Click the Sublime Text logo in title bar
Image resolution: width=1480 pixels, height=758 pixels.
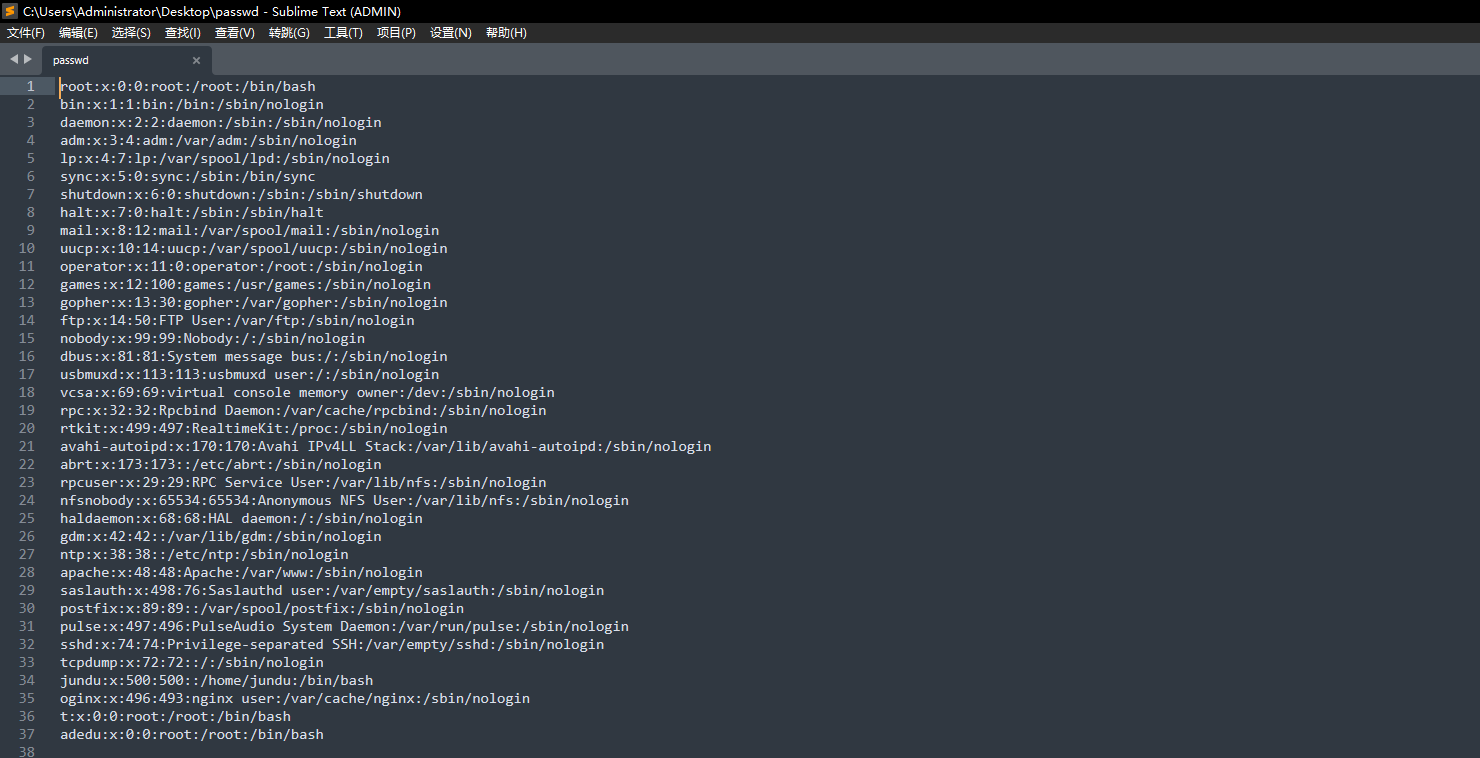pyautogui.click(x=10, y=11)
